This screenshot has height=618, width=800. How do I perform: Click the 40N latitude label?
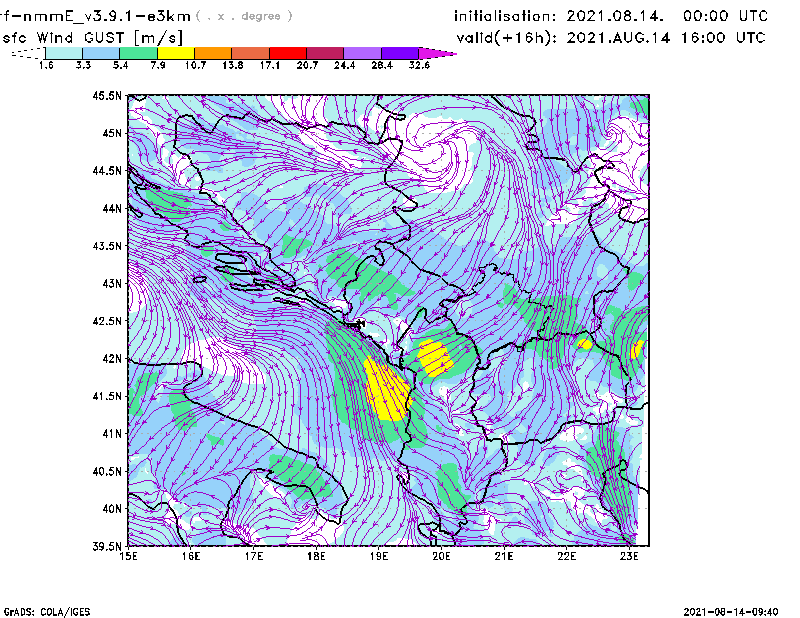[x=112, y=509]
